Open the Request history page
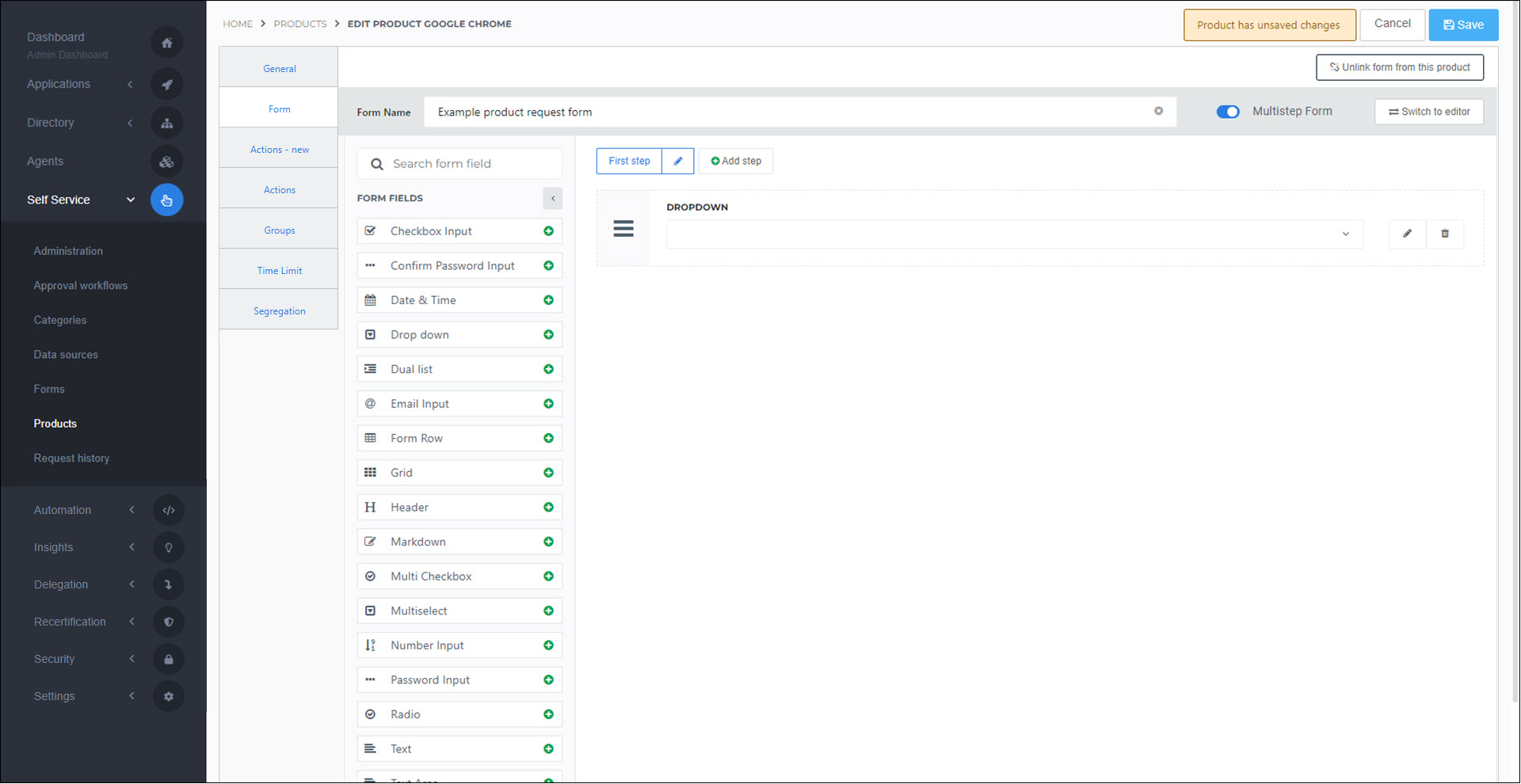The image size is (1521, 784). (71, 458)
